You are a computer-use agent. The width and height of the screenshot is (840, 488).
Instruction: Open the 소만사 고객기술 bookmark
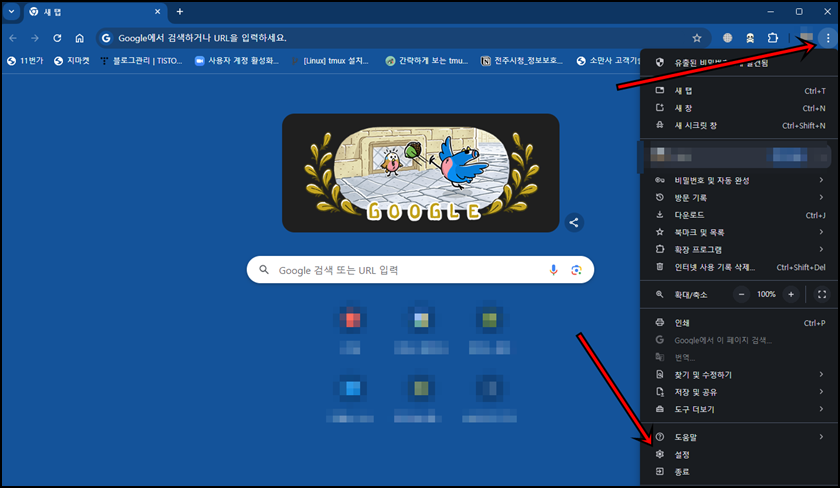[608, 61]
